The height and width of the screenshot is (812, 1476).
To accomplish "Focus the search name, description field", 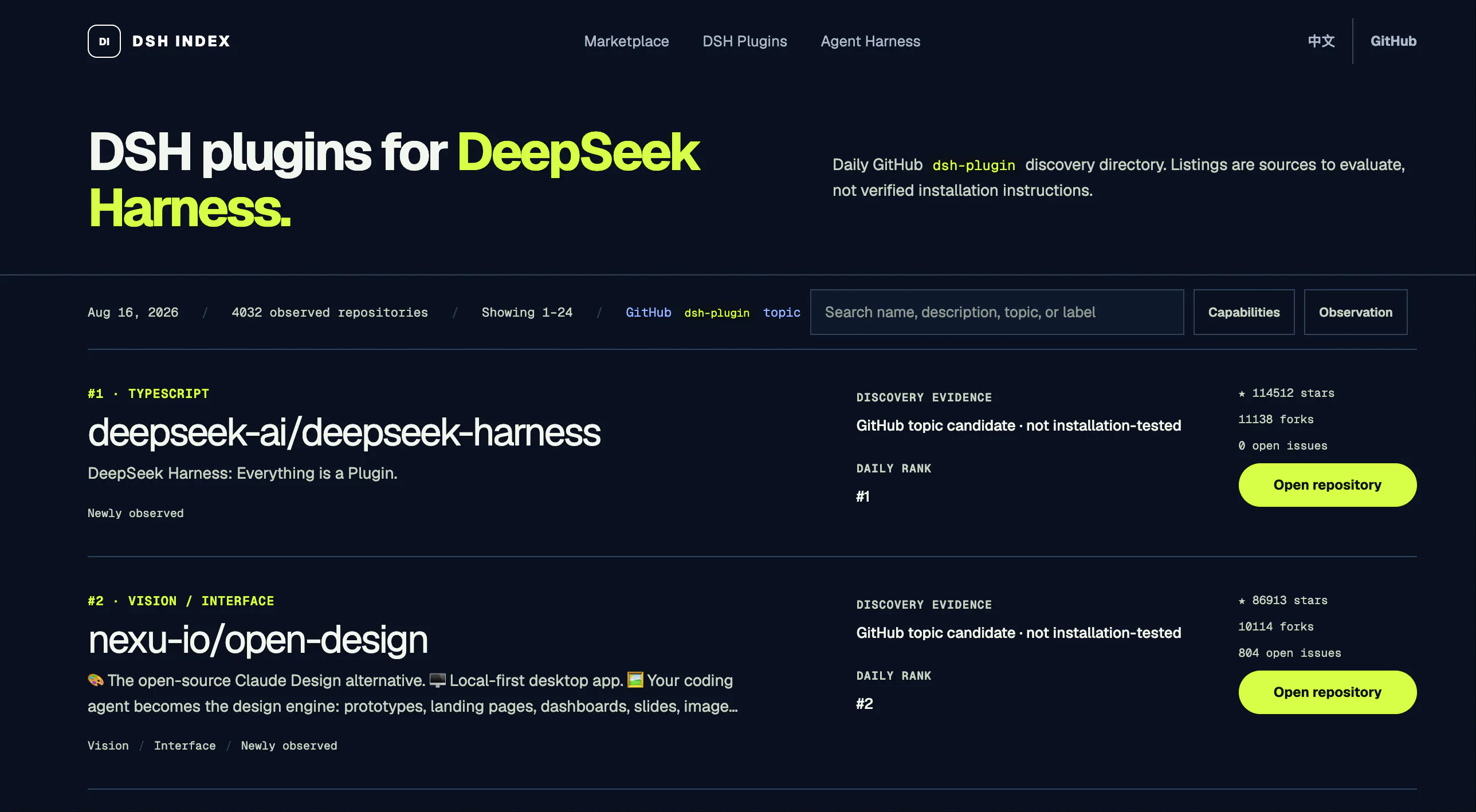I will tap(997, 312).
